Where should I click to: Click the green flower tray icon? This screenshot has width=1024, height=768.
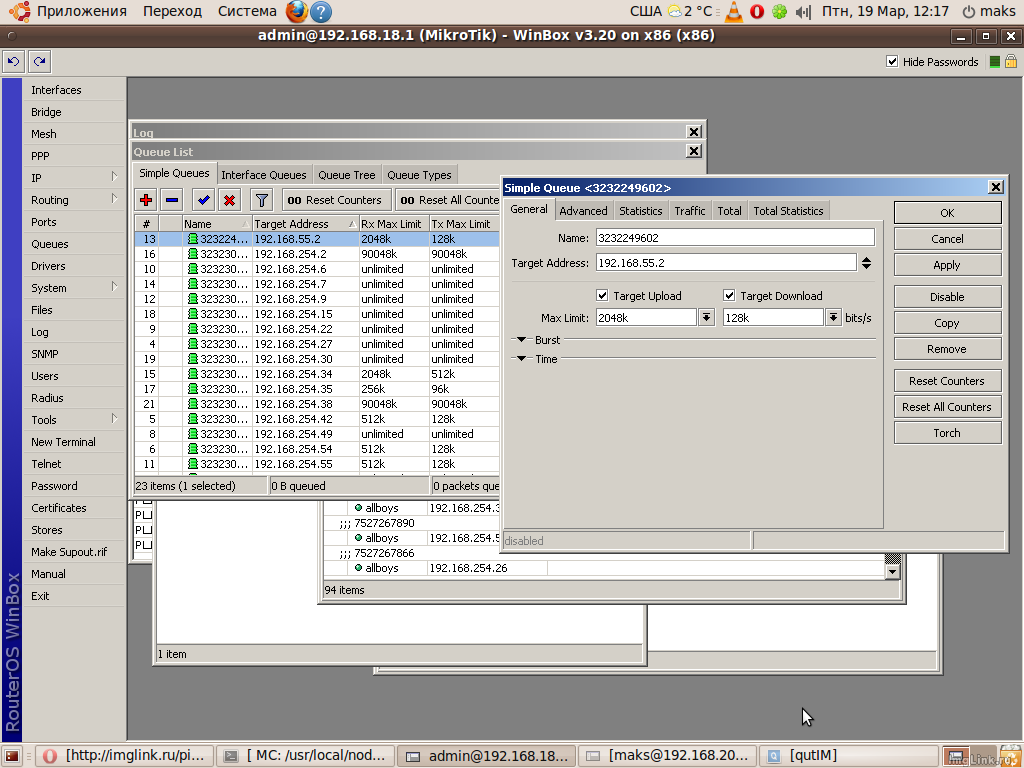[x=779, y=11]
